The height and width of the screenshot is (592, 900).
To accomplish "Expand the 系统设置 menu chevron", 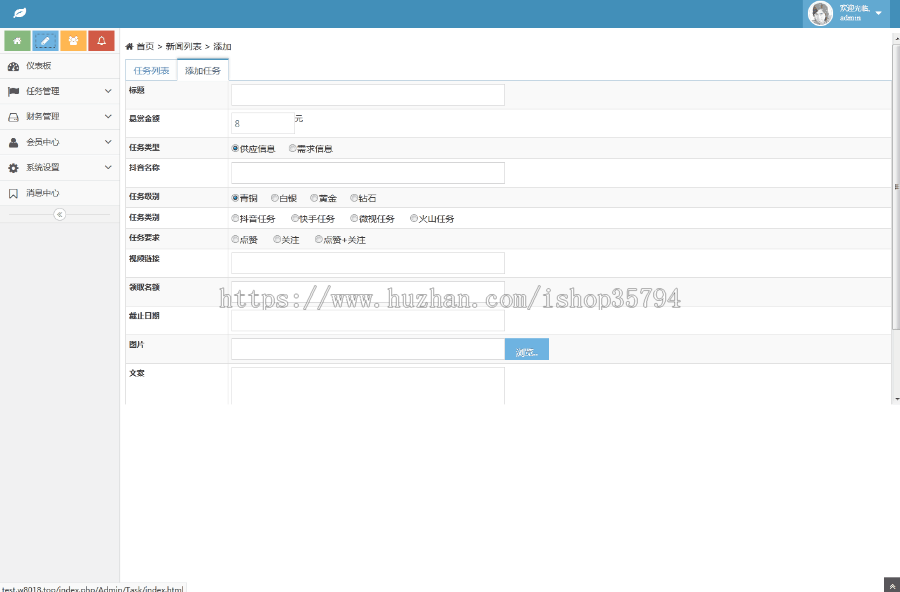I will 108,167.
